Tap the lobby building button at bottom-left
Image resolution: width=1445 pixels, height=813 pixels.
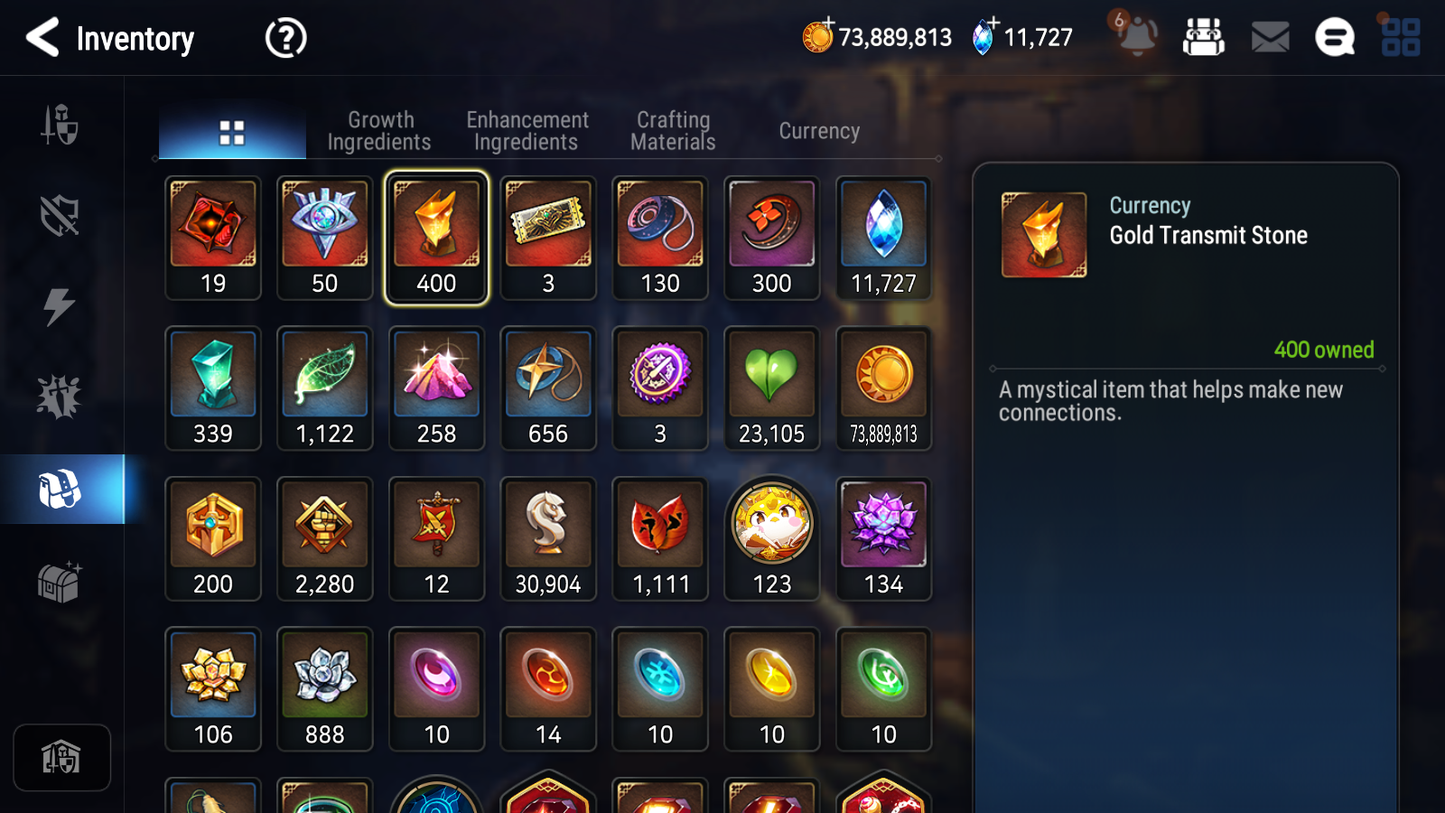62,758
